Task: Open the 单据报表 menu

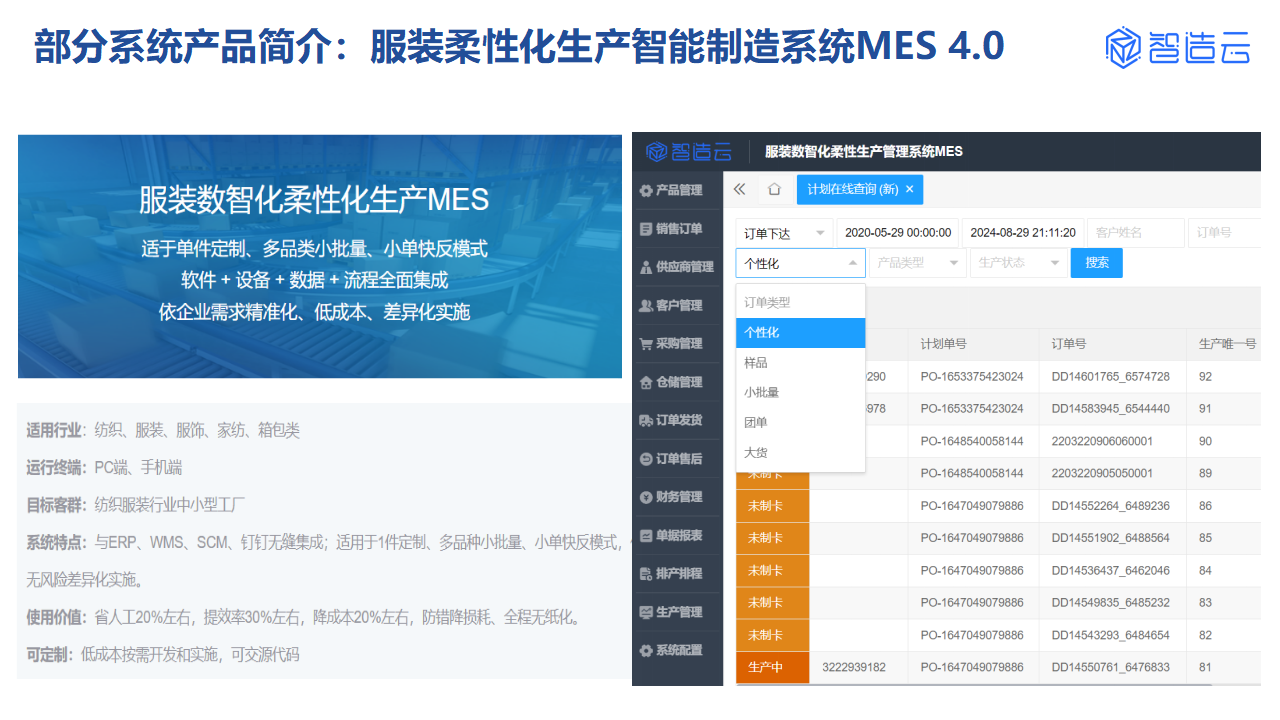Action: point(676,535)
